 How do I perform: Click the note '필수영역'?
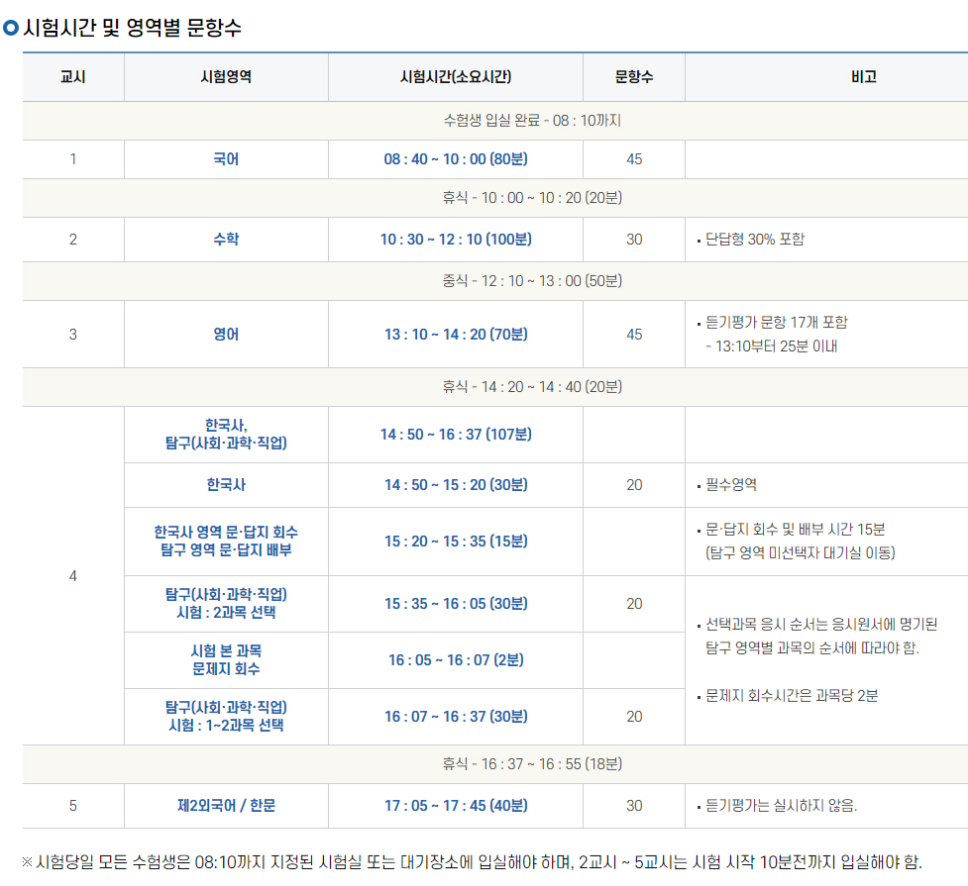coord(731,485)
